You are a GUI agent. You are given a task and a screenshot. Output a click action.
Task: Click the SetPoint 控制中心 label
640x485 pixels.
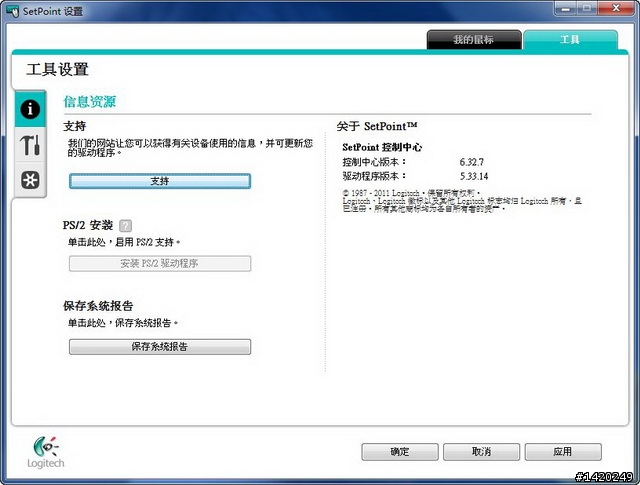tap(382, 147)
